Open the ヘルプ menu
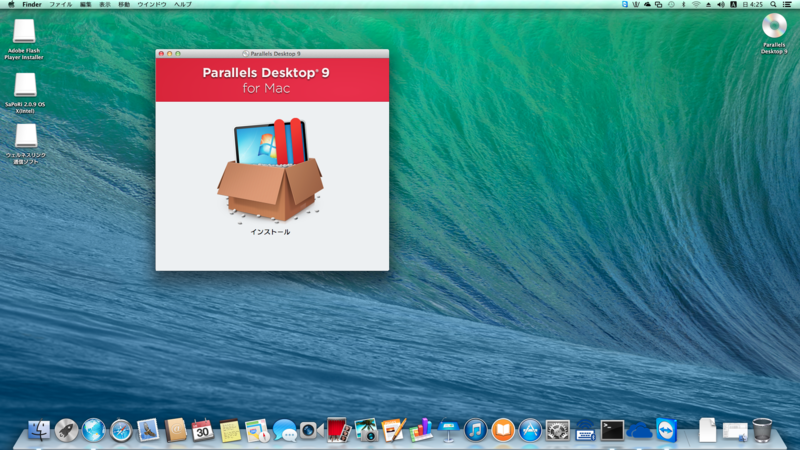This screenshot has height=450, width=800. pos(183,4)
